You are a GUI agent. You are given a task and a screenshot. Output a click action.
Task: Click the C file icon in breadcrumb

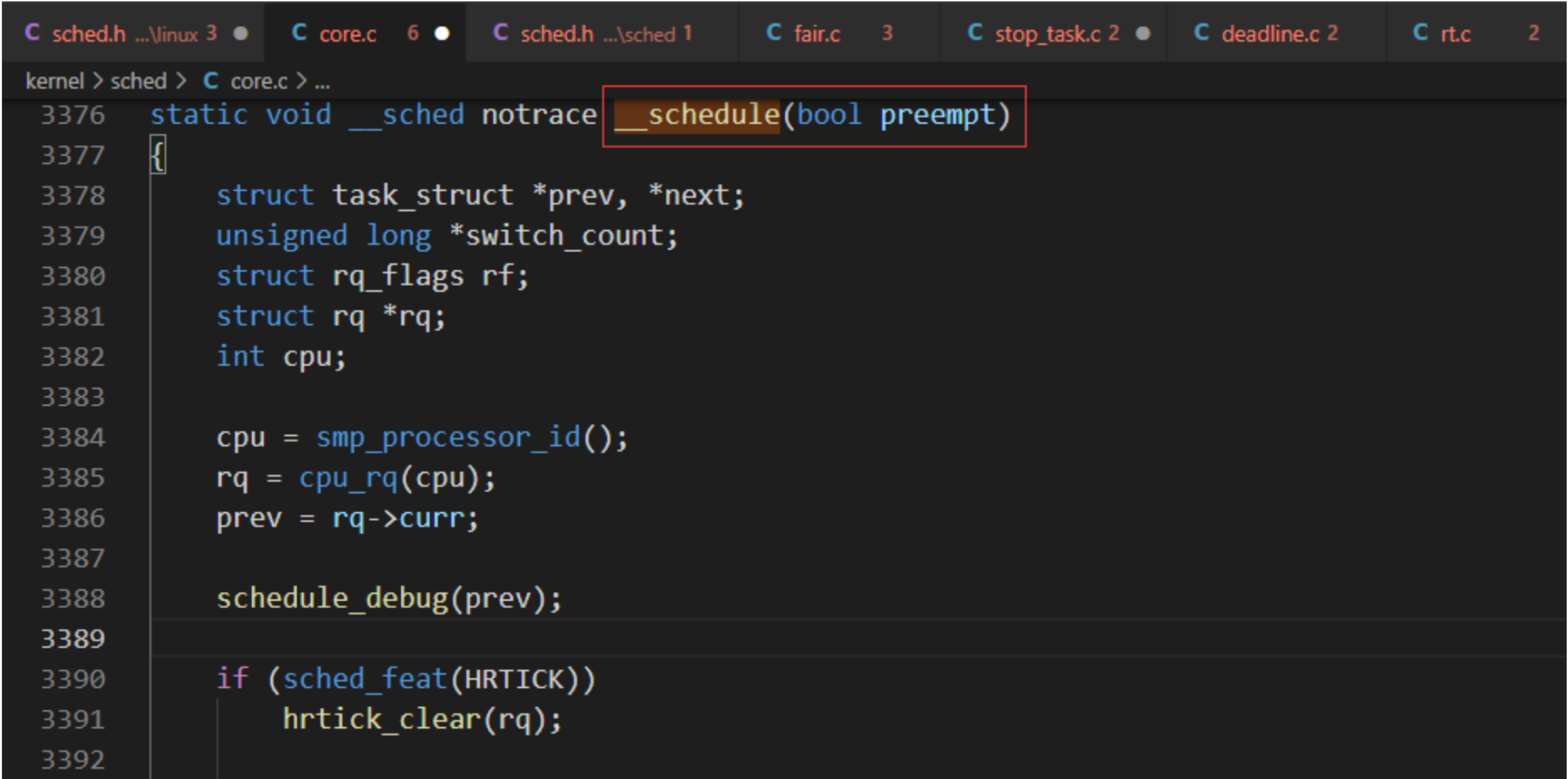pyautogui.click(x=211, y=81)
